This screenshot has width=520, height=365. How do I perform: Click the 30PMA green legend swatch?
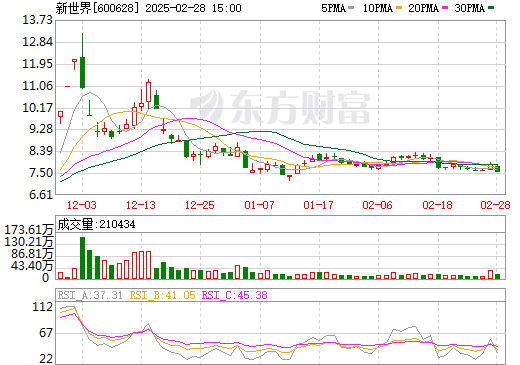pos(491,8)
